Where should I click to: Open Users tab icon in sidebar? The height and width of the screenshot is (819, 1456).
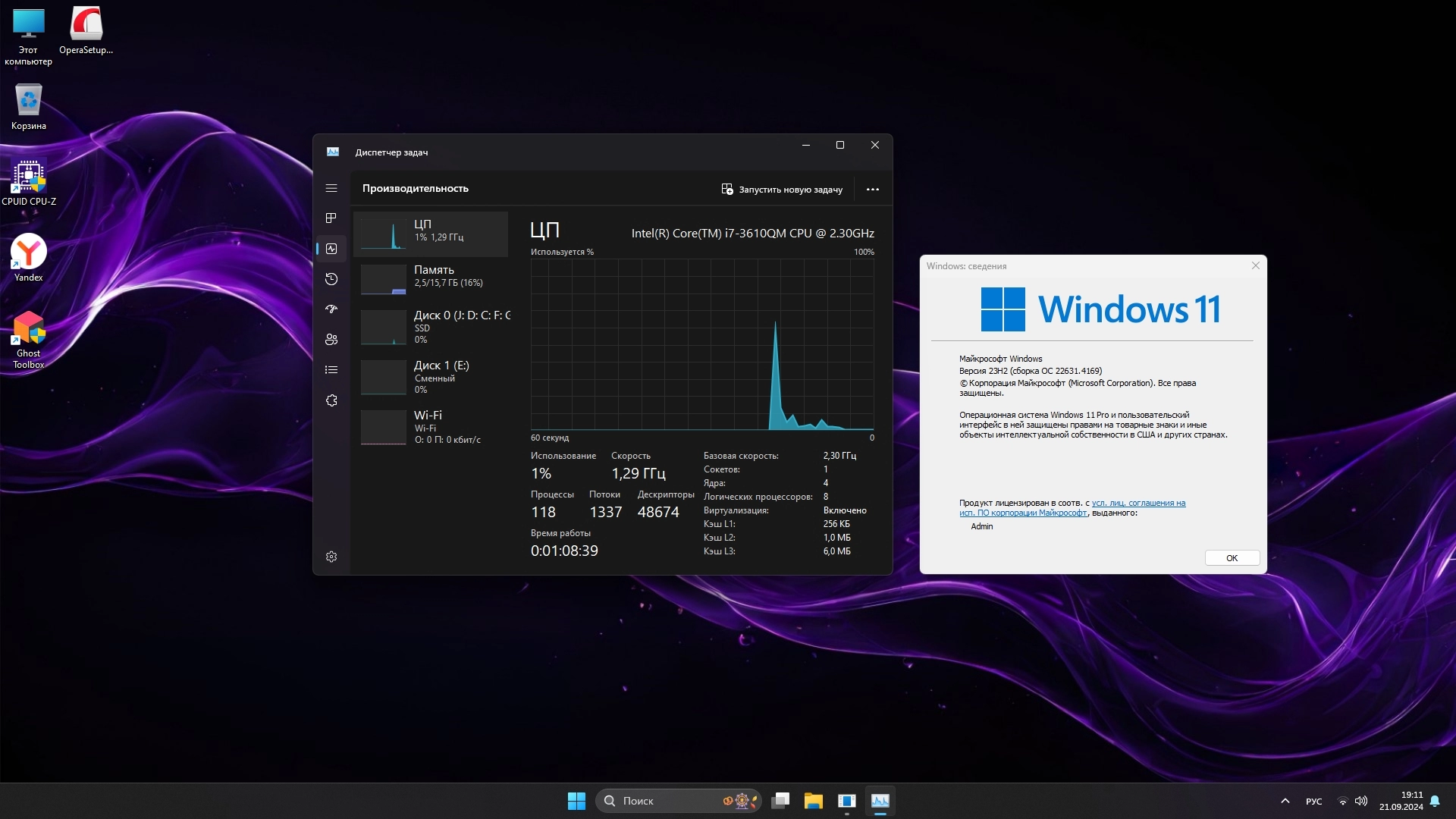point(331,340)
